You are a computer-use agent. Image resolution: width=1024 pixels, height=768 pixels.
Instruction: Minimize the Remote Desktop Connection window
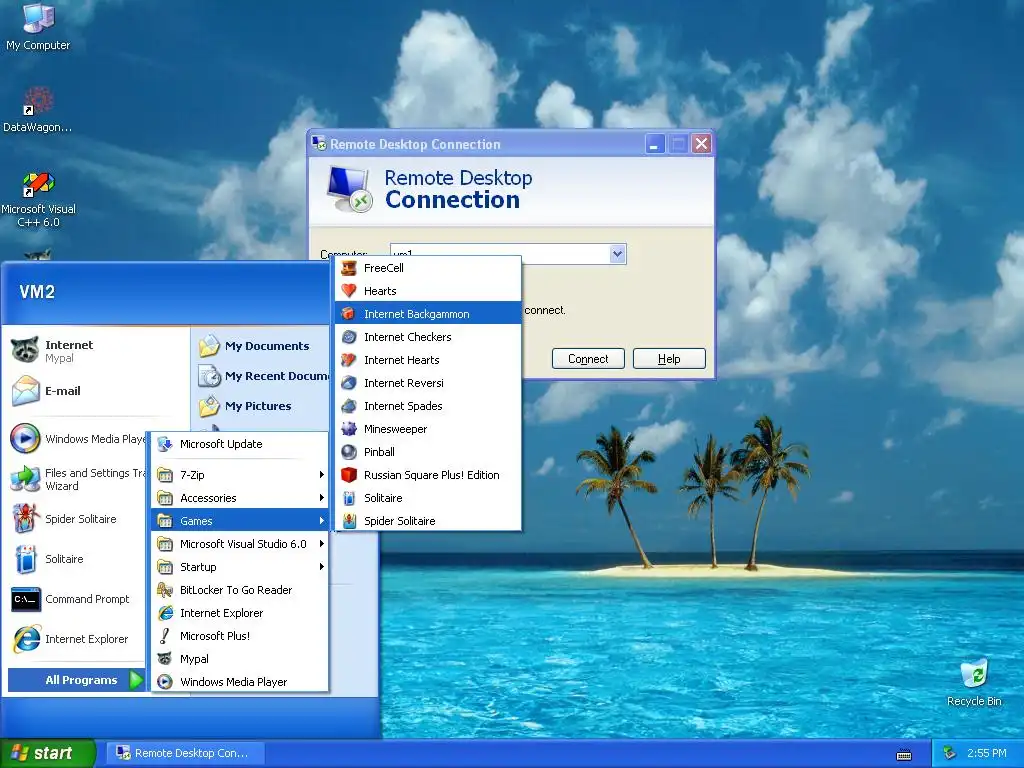click(x=654, y=144)
